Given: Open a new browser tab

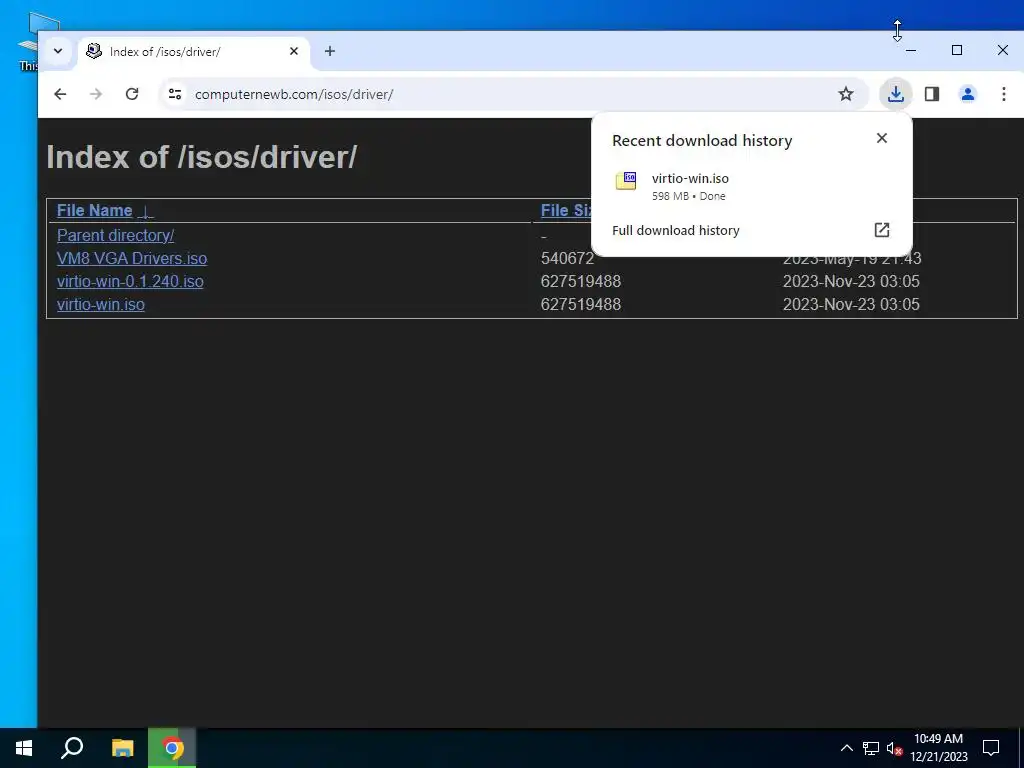Looking at the screenshot, I should pyautogui.click(x=330, y=51).
